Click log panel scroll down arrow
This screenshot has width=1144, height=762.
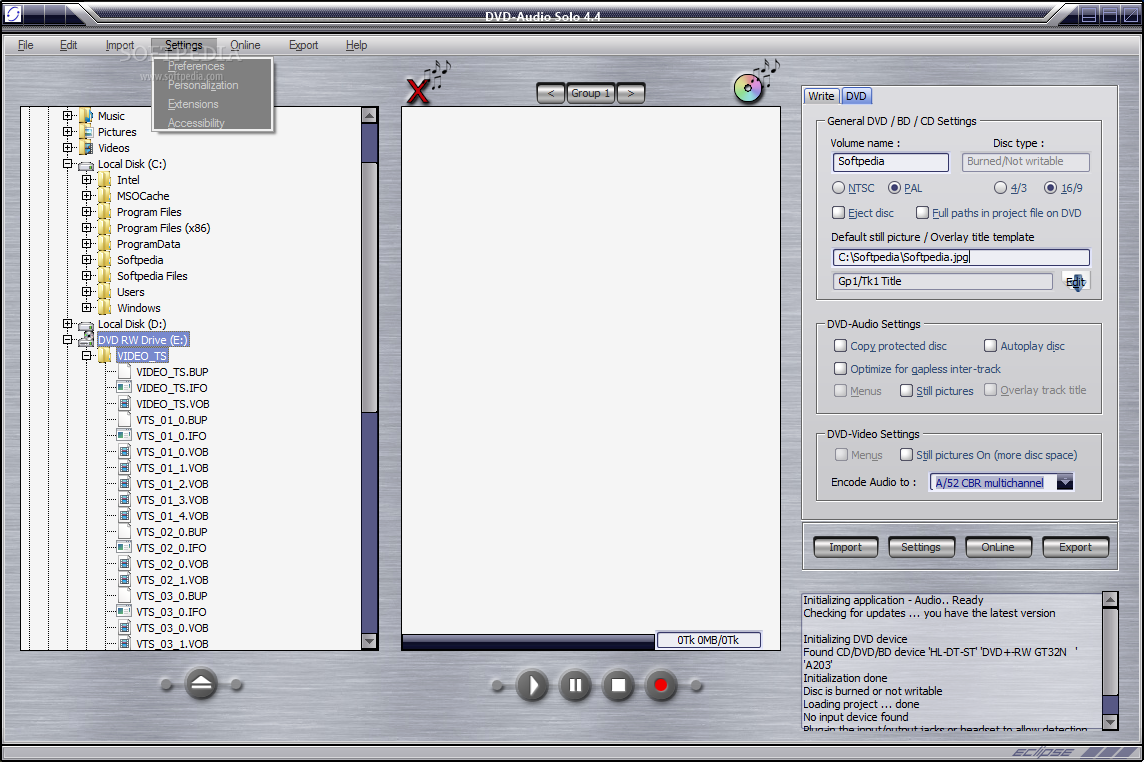pos(1110,722)
